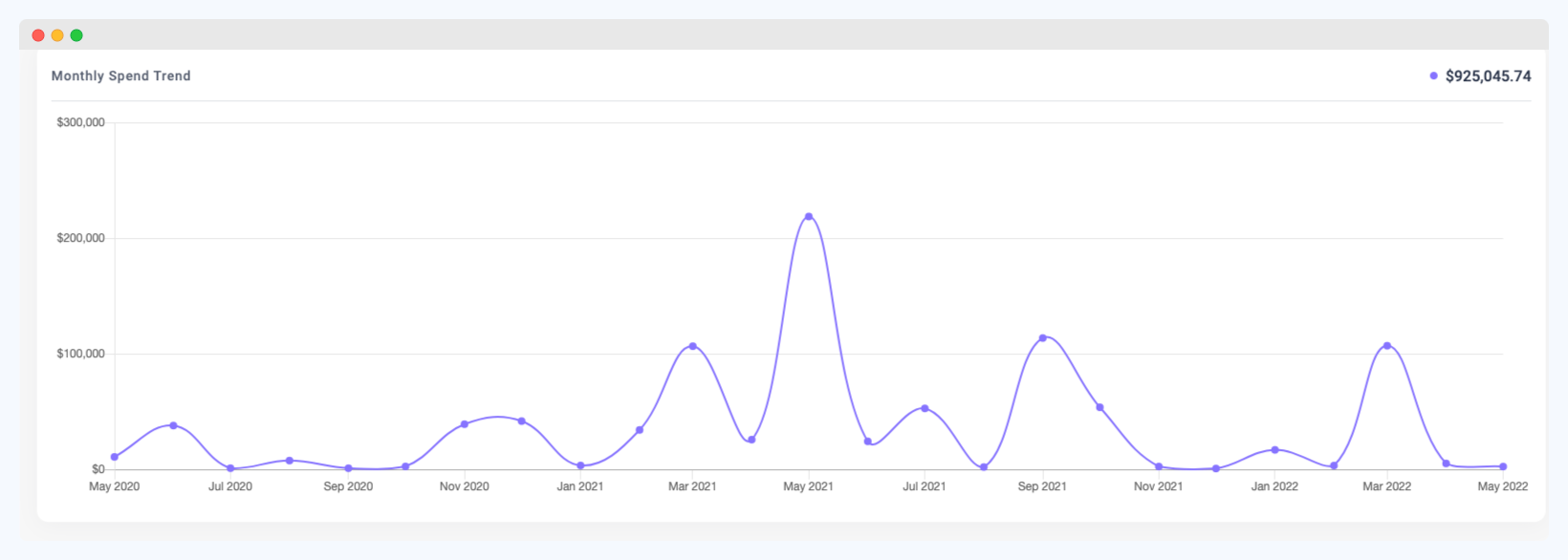Click the Jan 2021 data point
This screenshot has height=560, width=1568.
(580, 466)
